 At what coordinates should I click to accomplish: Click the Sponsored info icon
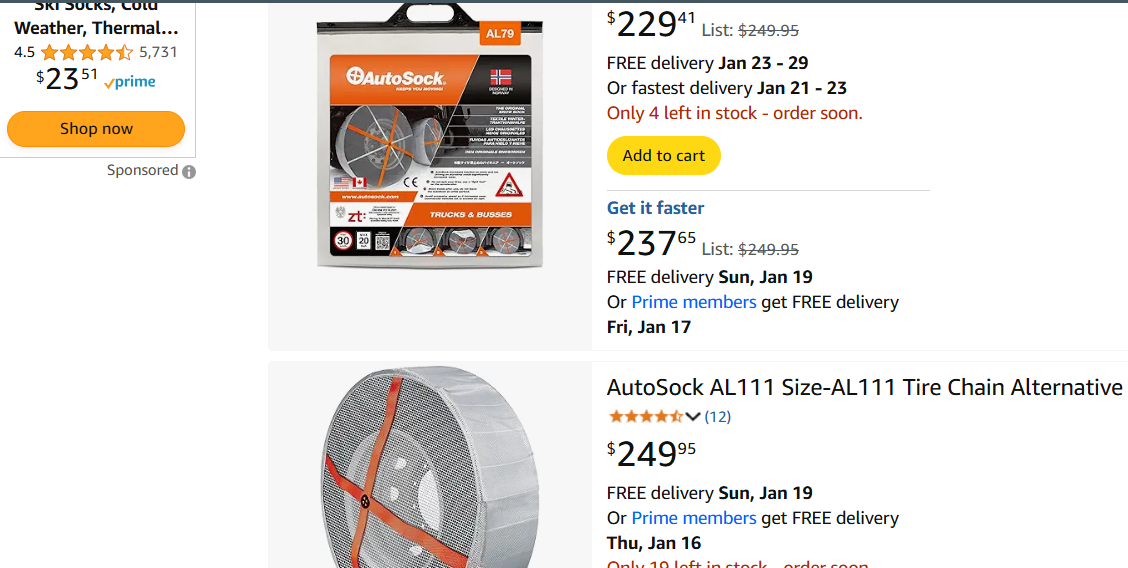(189, 171)
